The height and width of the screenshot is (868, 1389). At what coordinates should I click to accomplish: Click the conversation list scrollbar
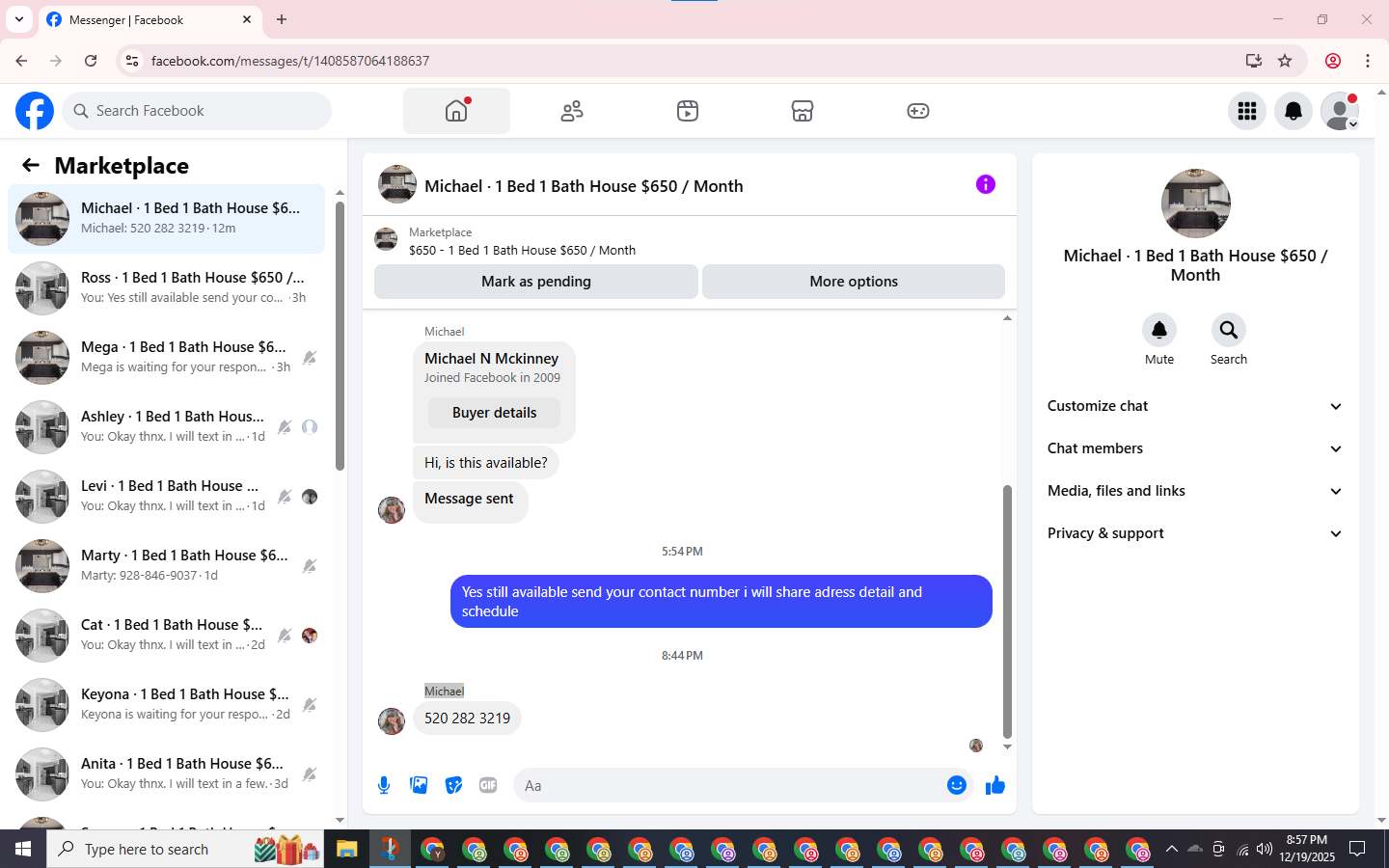[x=340, y=336]
